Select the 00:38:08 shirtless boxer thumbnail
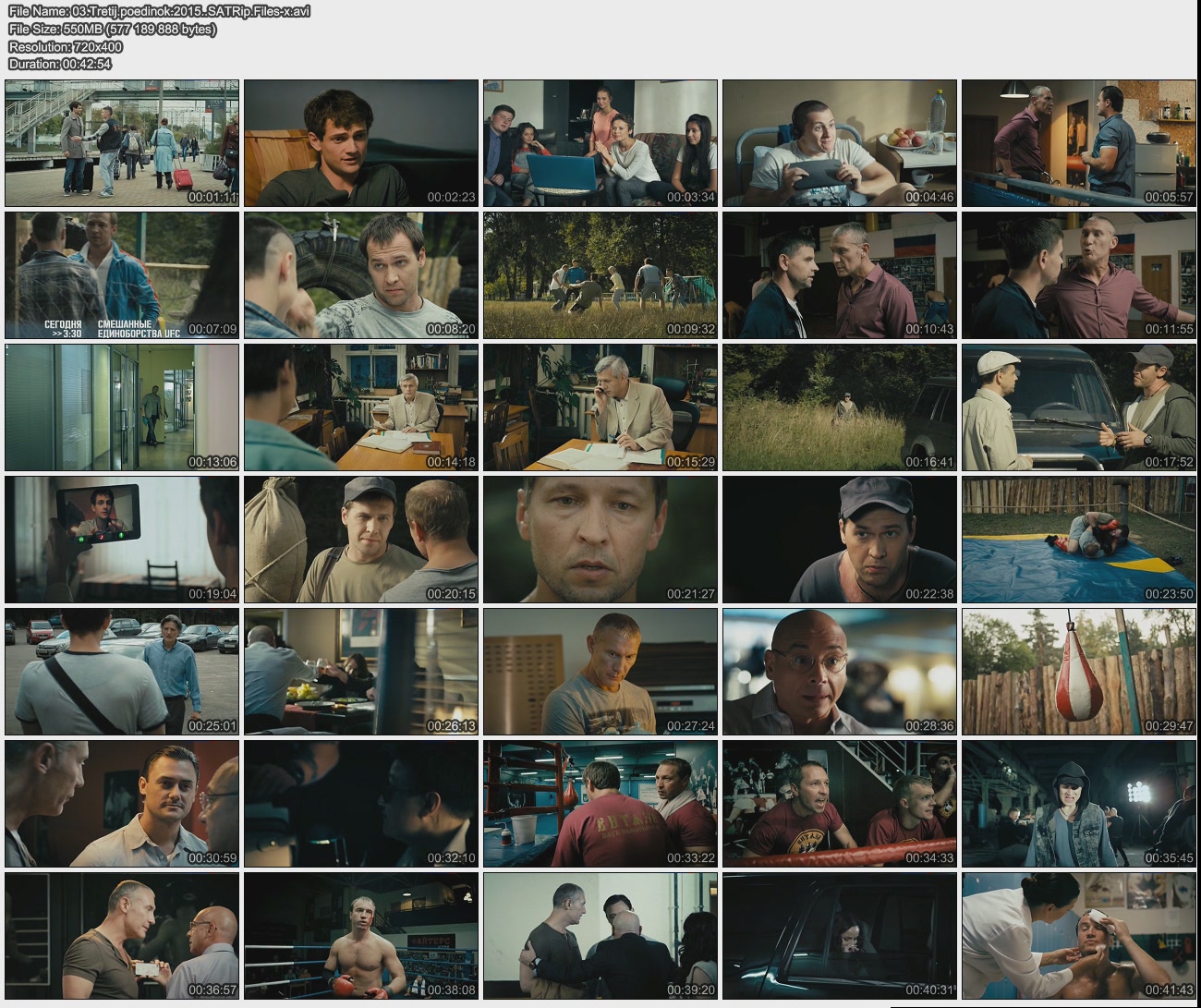Screen dimensions: 1201x1008 coord(361,936)
